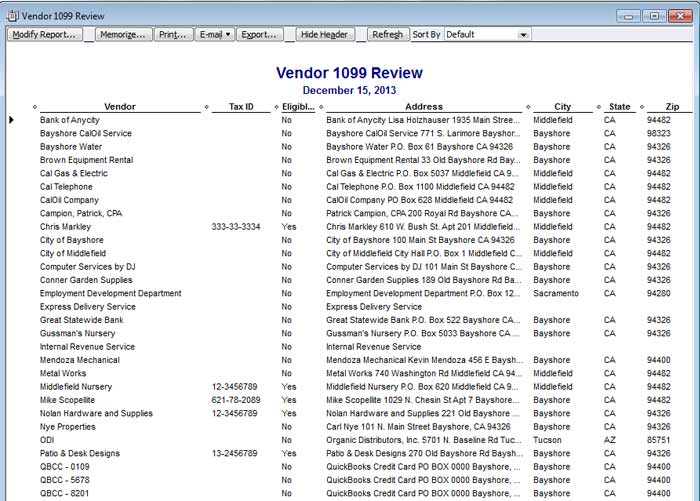Click the Export... button
Image resolution: width=700 pixels, height=501 pixels.
pos(259,34)
